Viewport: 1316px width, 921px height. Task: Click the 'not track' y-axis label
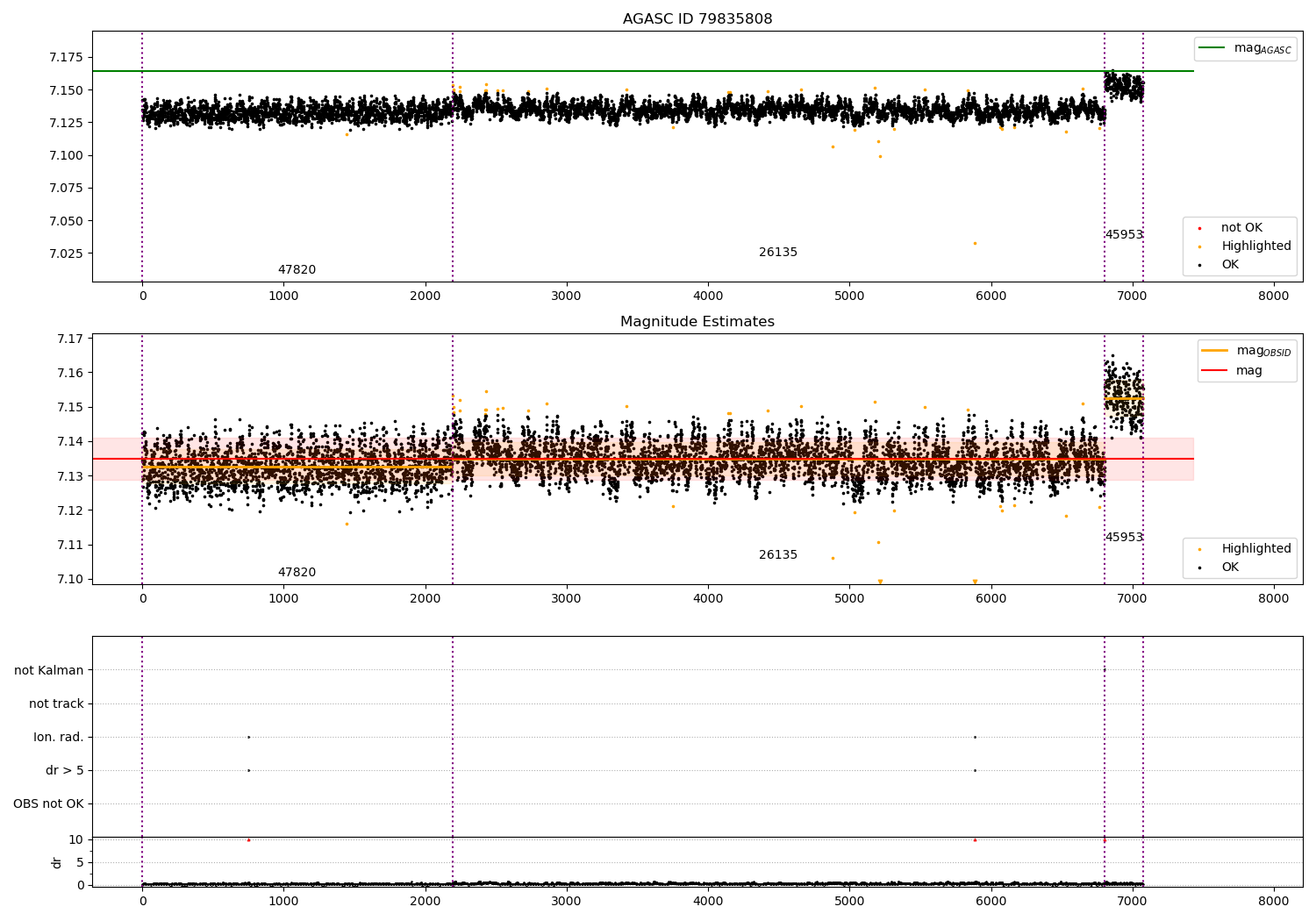(56, 703)
